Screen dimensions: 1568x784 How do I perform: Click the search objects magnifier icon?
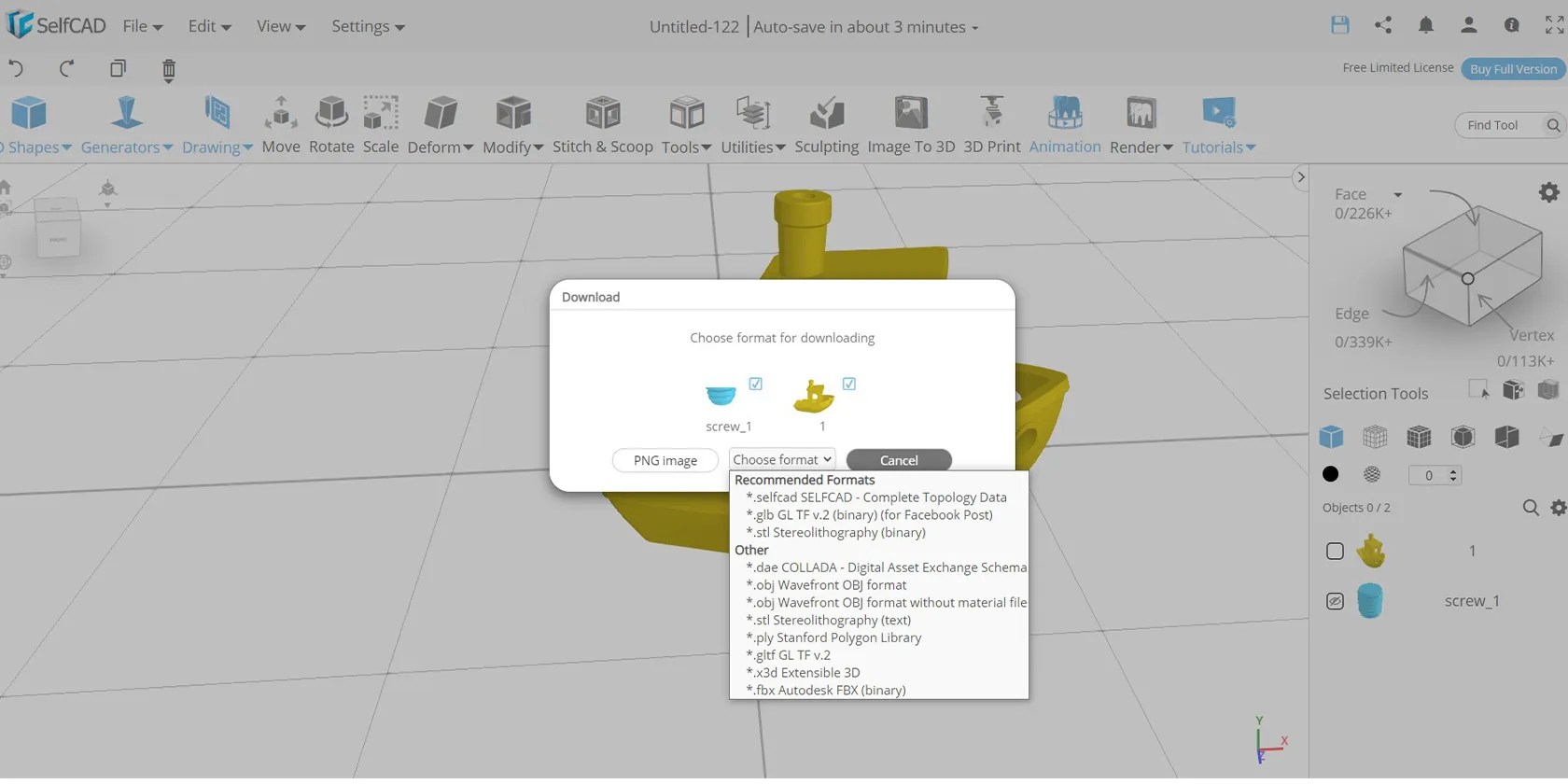1531,508
